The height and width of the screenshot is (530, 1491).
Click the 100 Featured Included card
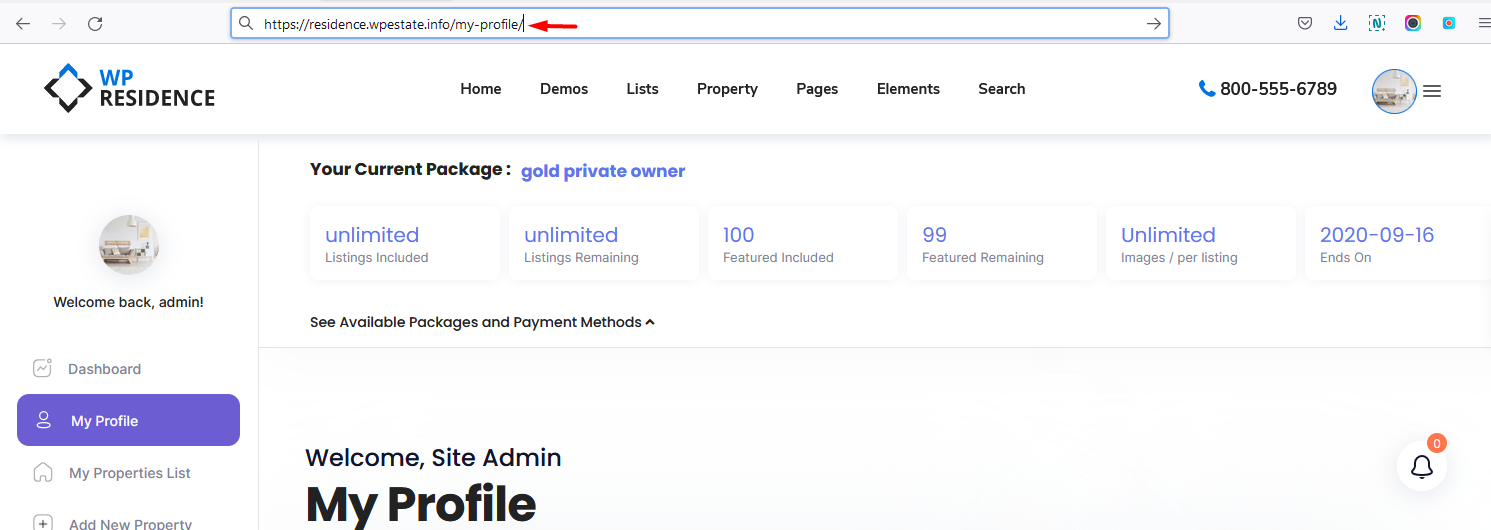pyautogui.click(x=802, y=243)
